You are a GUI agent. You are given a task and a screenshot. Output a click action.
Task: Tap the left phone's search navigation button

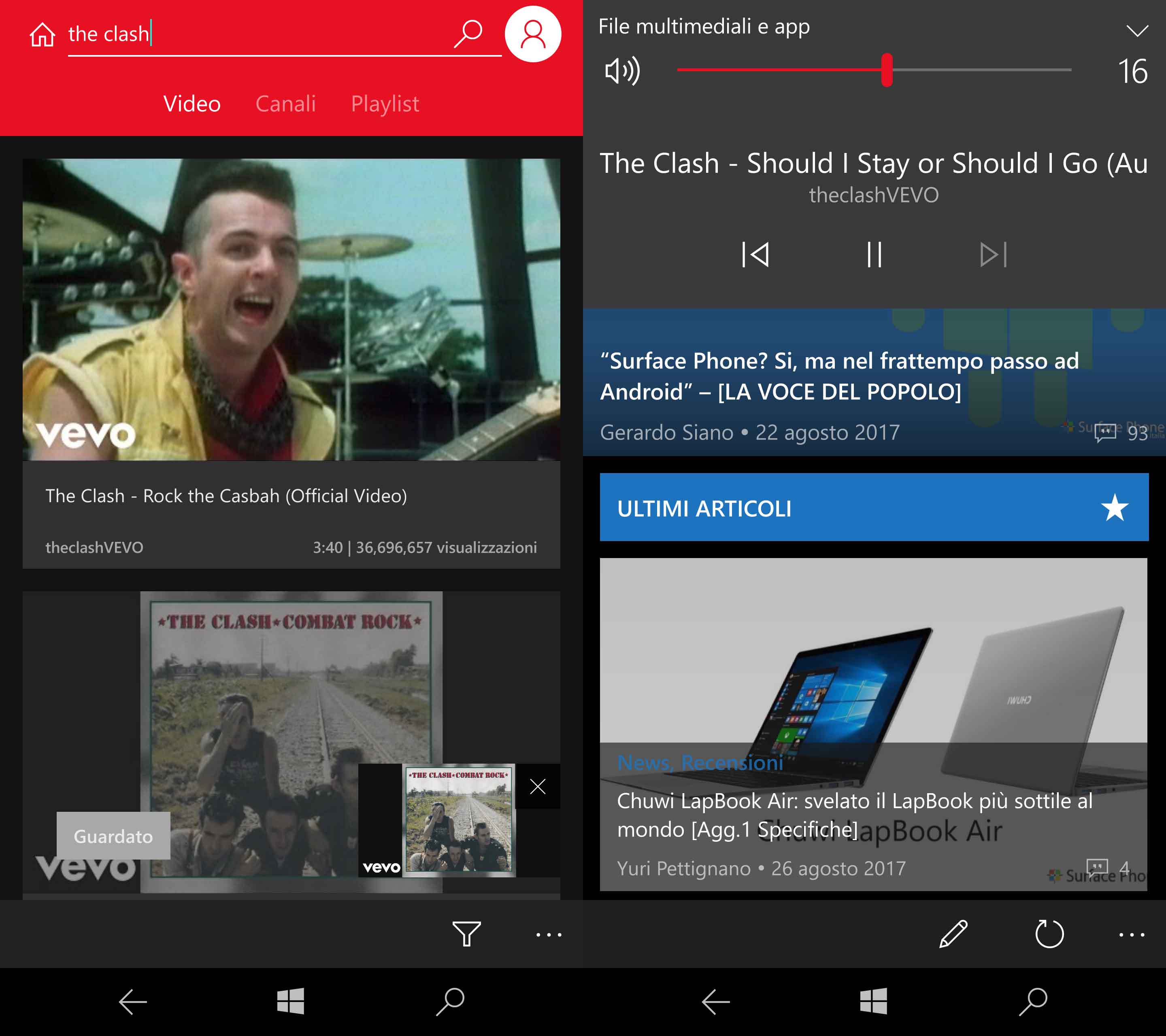(x=451, y=1001)
